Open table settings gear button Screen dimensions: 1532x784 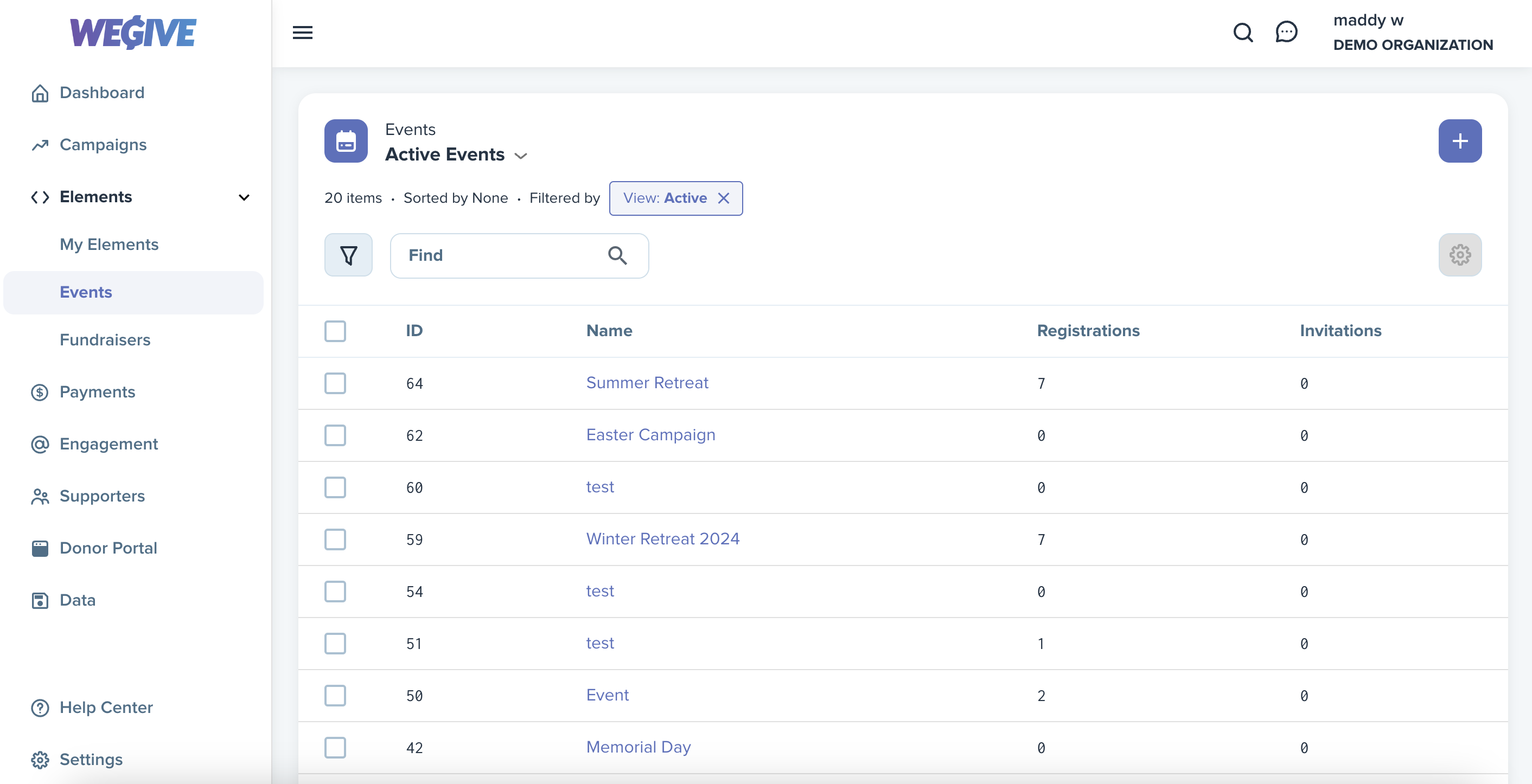[x=1460, y=255]
